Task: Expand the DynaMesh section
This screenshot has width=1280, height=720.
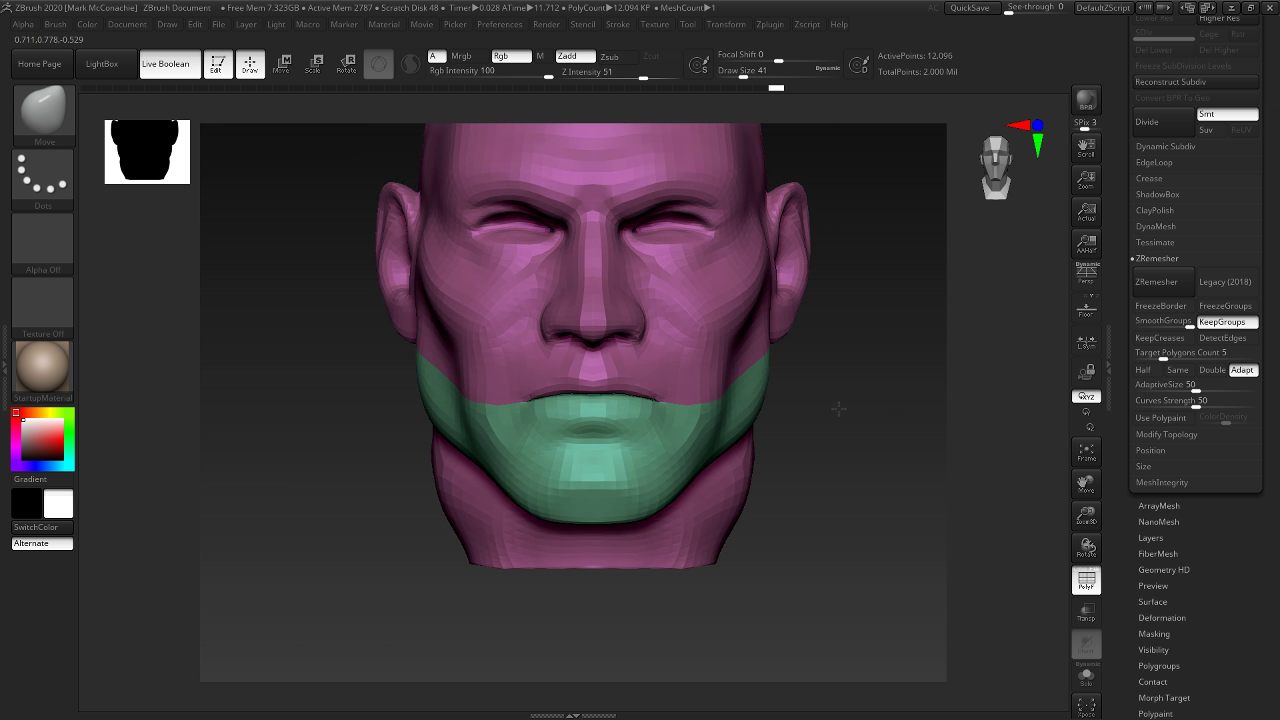Action: coord(1156,226)
